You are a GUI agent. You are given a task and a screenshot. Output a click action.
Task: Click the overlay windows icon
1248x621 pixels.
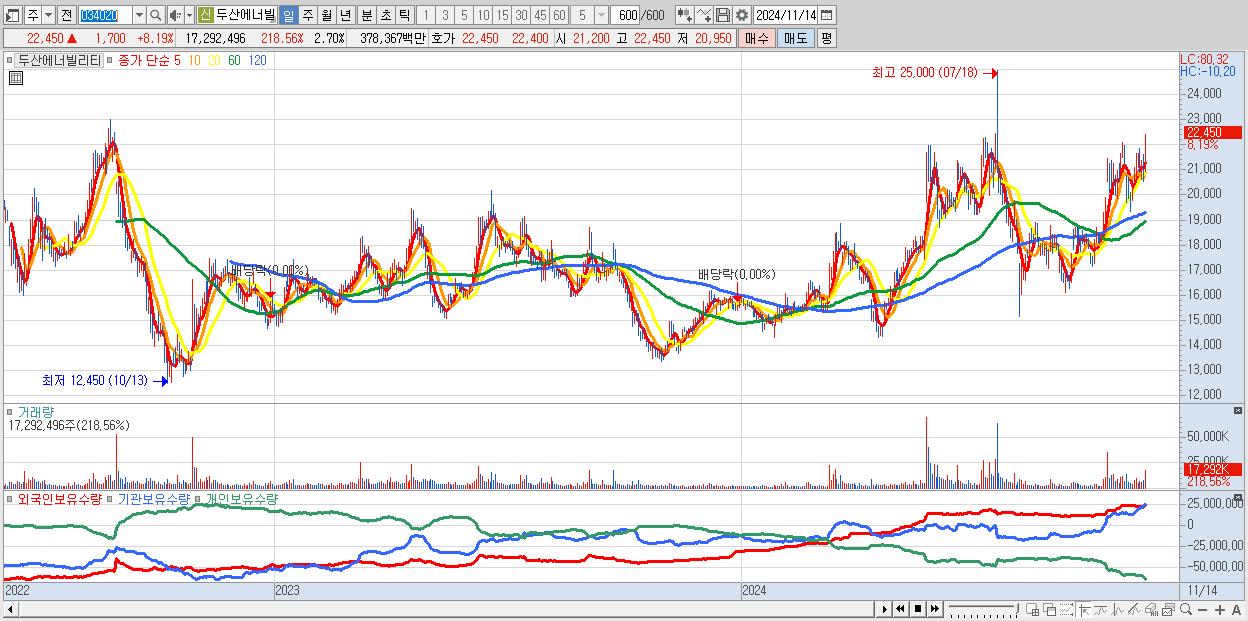click(1050, 609)
